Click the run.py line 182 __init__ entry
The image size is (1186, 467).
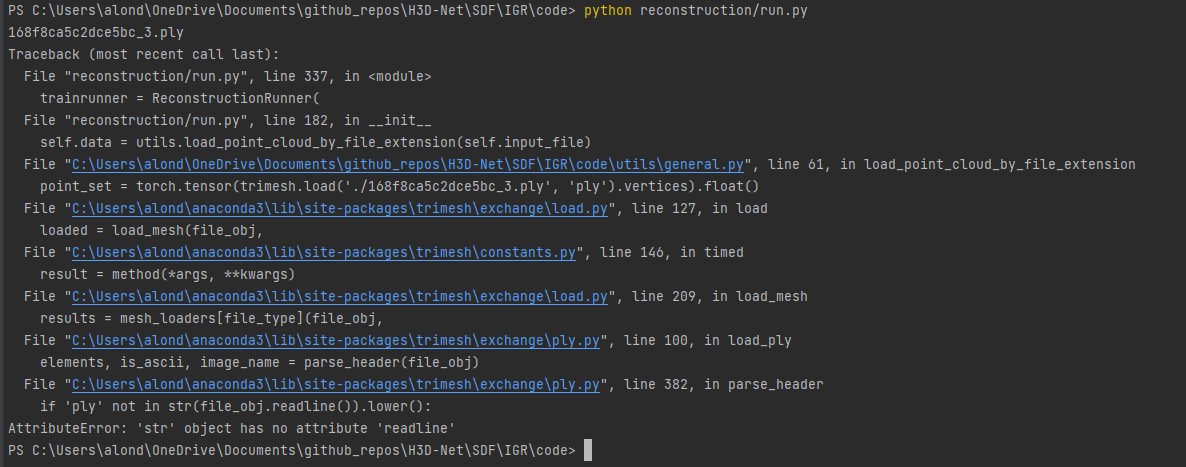click(x=228, y=120)
